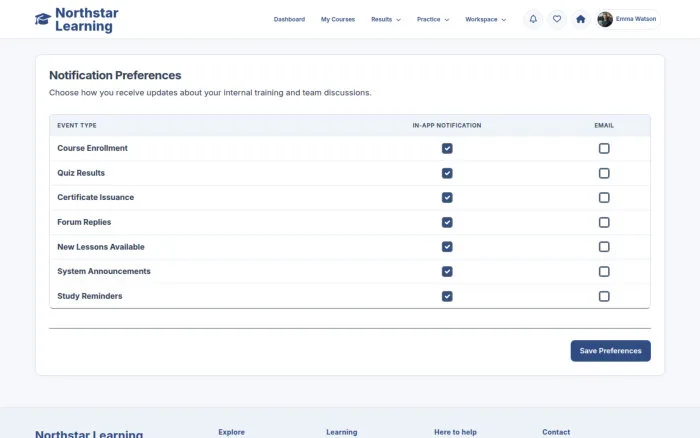Uncheck in-app notification for New Lessons Available
The width and height of the screenshot is (700, 438).
pos(447,247)
